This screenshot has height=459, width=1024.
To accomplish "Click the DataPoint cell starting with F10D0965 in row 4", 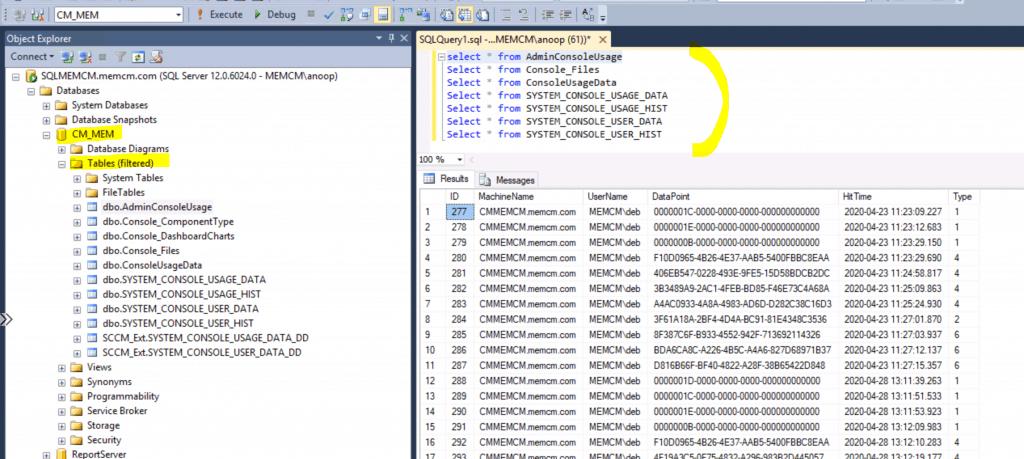I will point(743,258).
